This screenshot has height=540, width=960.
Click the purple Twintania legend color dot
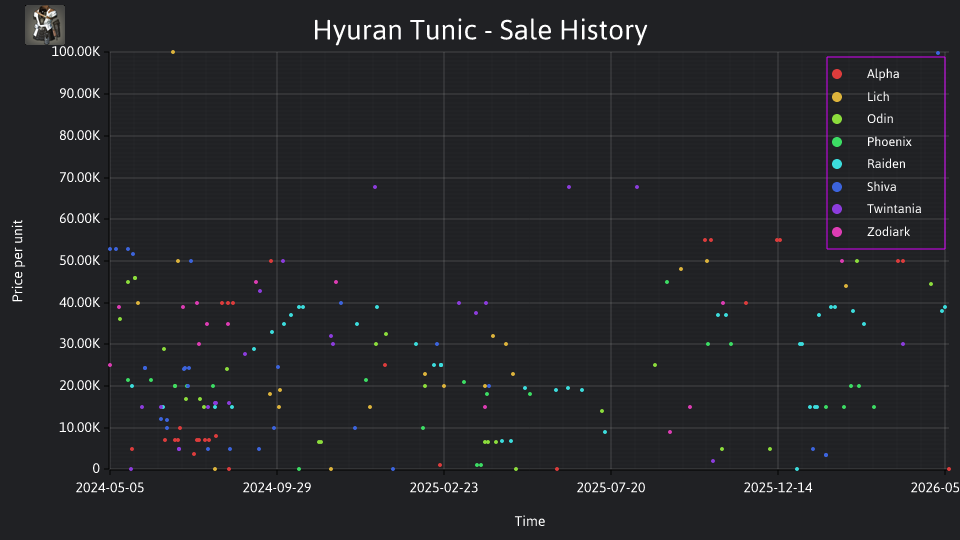[x=837, y=209]
